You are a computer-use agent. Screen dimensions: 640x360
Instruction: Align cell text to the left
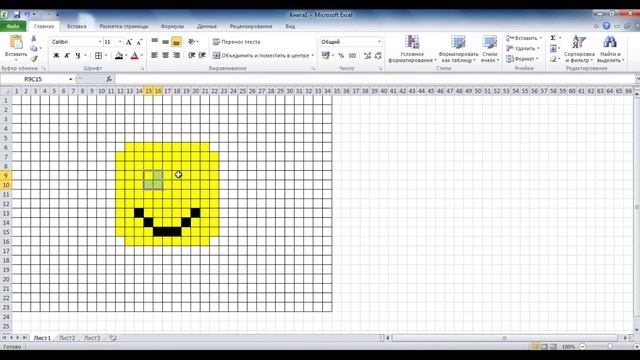155,55
